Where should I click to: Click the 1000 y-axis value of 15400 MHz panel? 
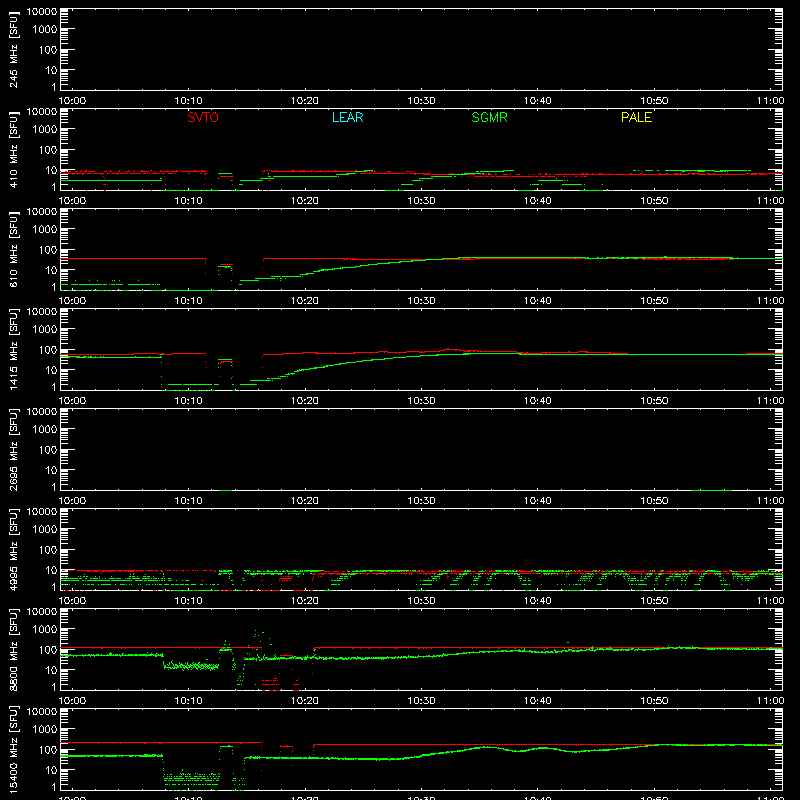[46, 730]
